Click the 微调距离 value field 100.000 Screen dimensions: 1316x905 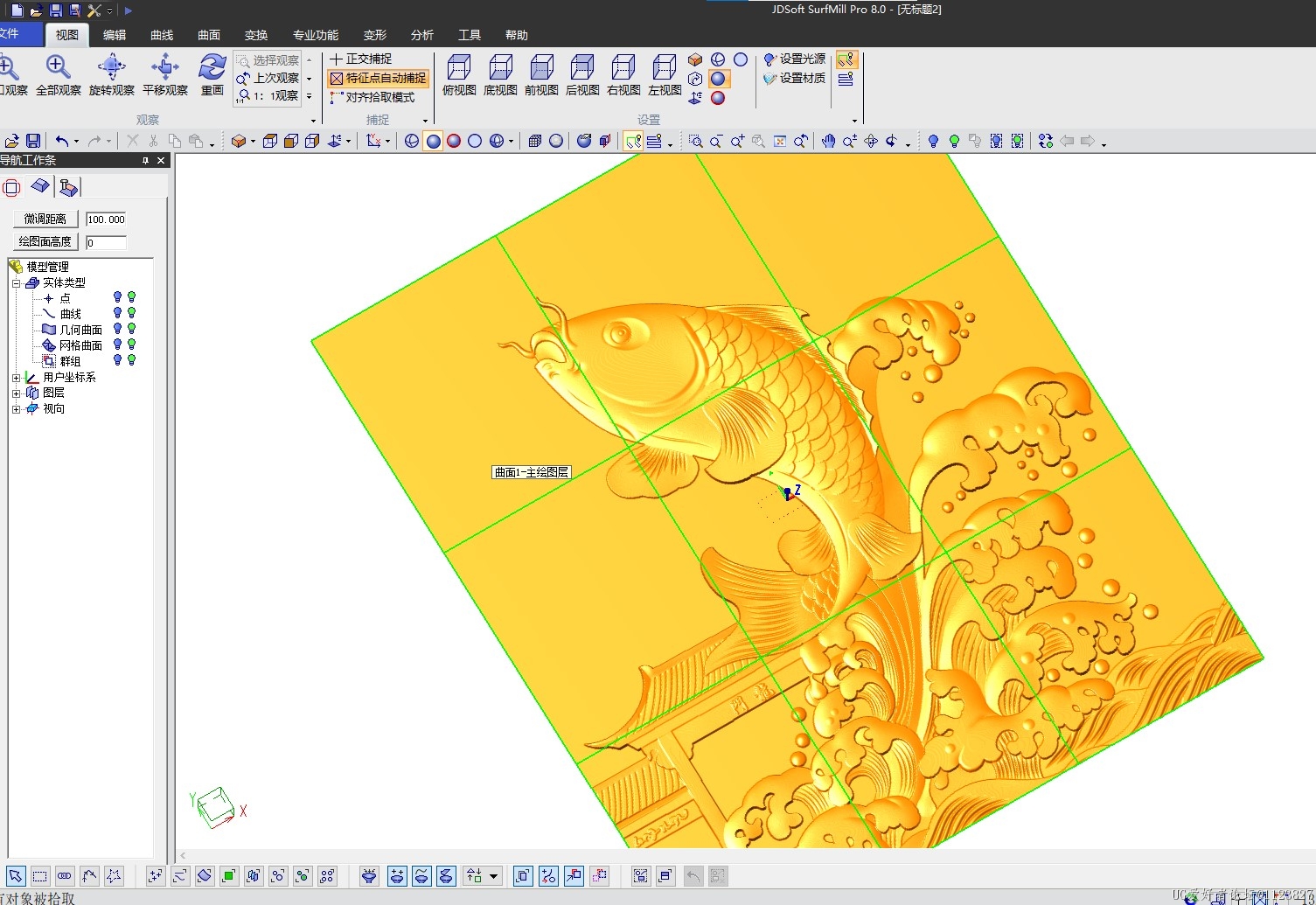pyautogui.click(x=106, y=219)
